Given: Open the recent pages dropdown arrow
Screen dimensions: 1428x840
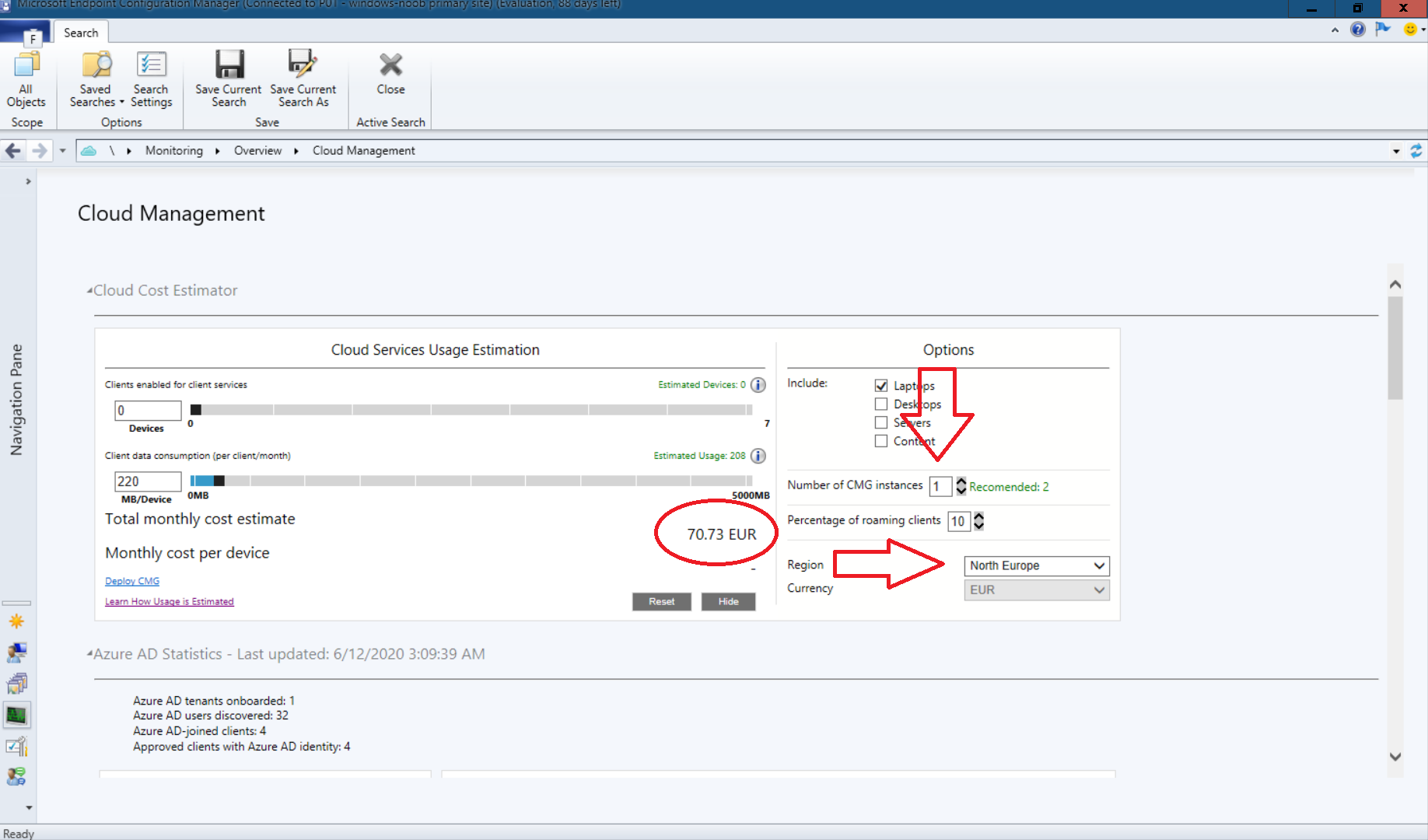Looking at the screenshot, I should pyautogui.click(x=62, y=151).
